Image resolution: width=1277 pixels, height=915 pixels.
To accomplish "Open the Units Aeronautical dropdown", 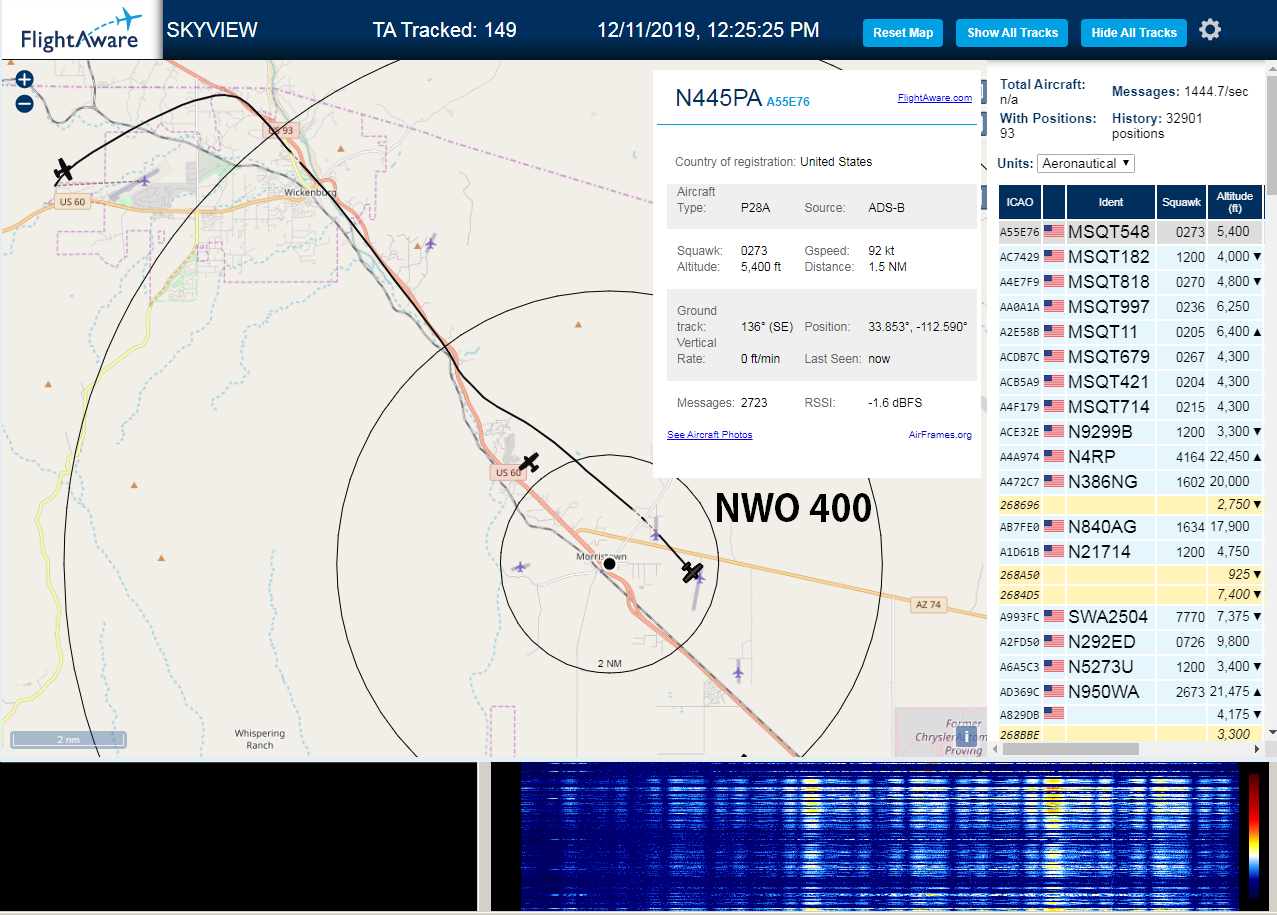I will tap(1086, 163).
